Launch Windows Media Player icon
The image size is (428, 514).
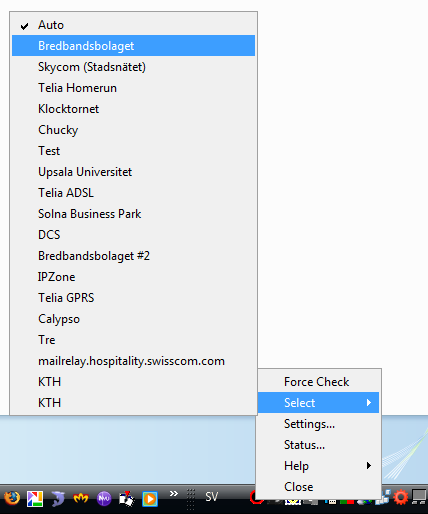click(150, 499)
